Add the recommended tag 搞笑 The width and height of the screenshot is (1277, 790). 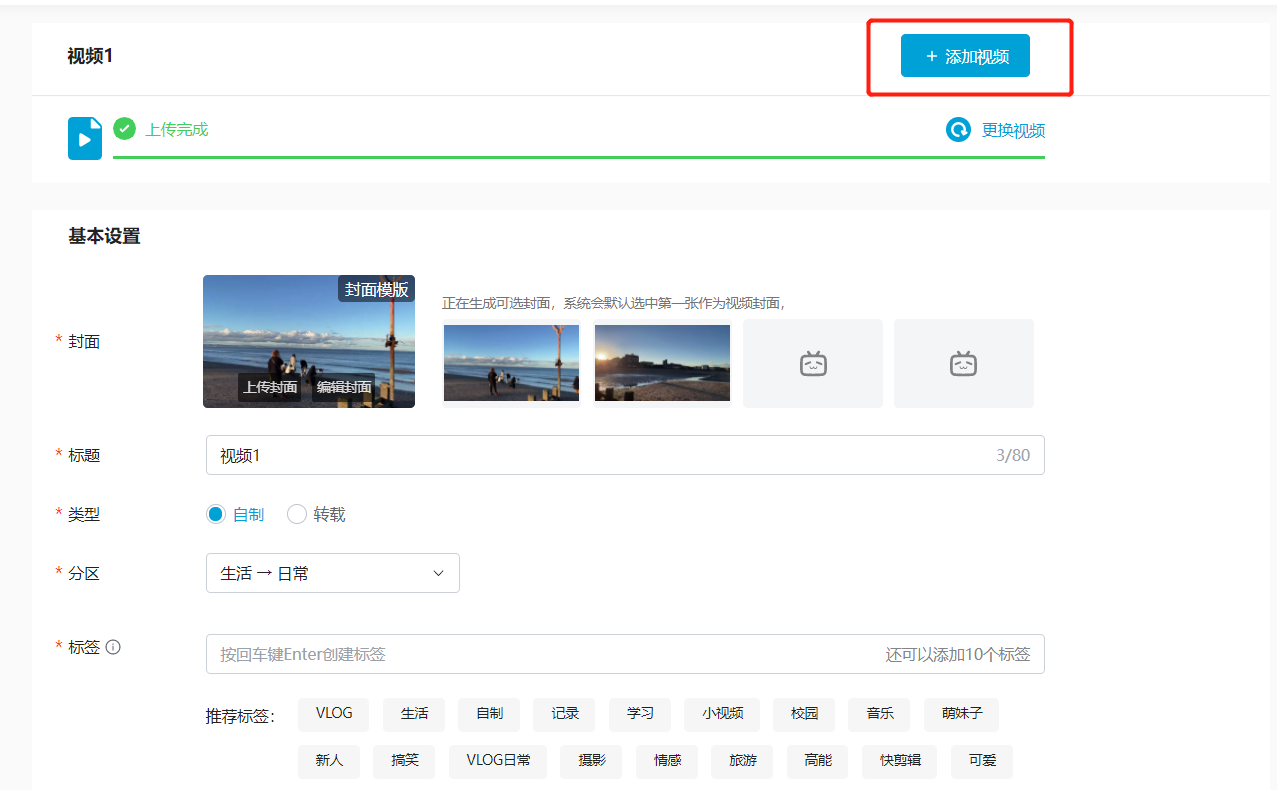tap(405, 761)
